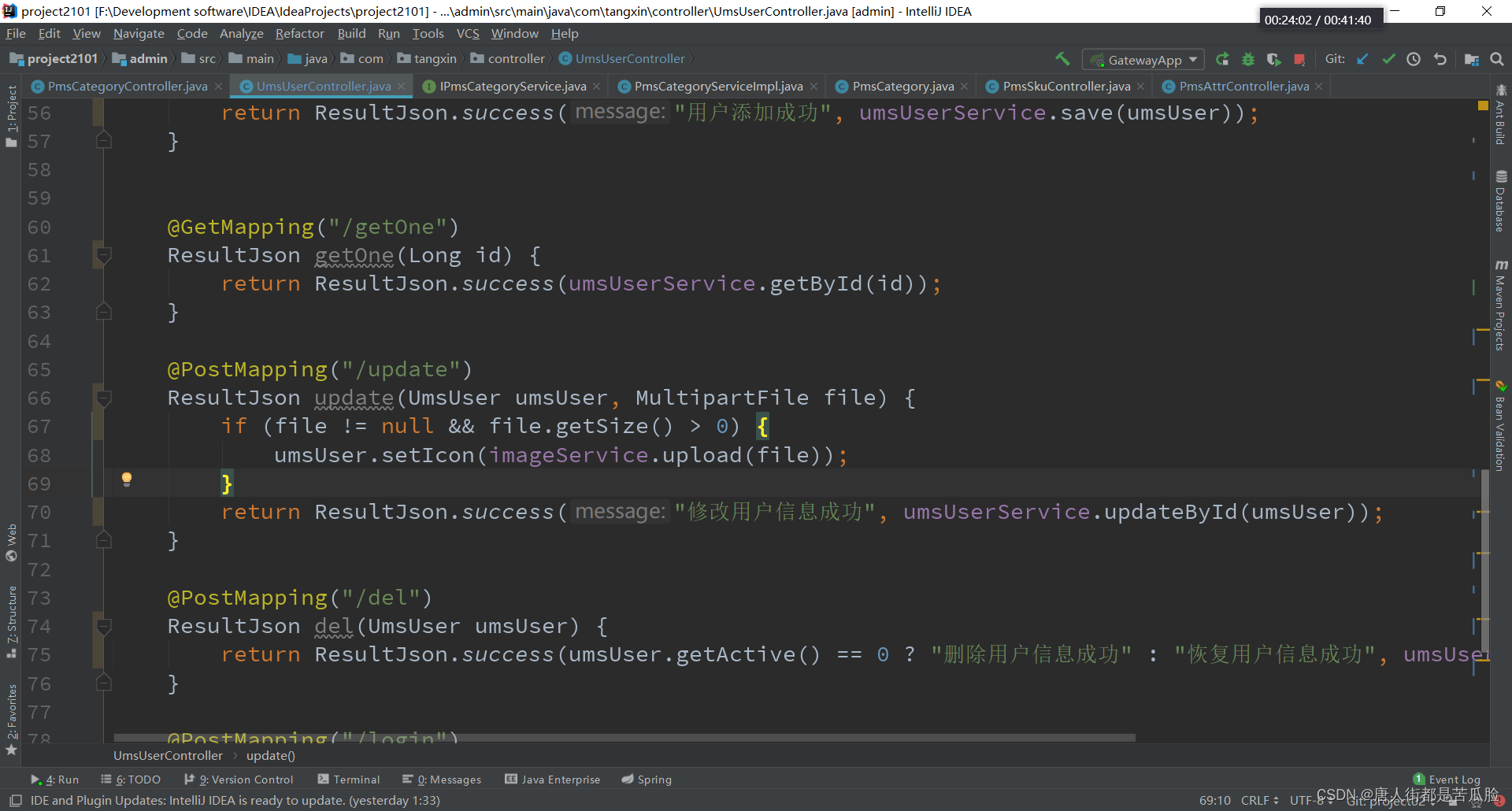This screenshot has height=811, width=1512.
Task: Open the Run tool window button
Action: click(55, 780)
